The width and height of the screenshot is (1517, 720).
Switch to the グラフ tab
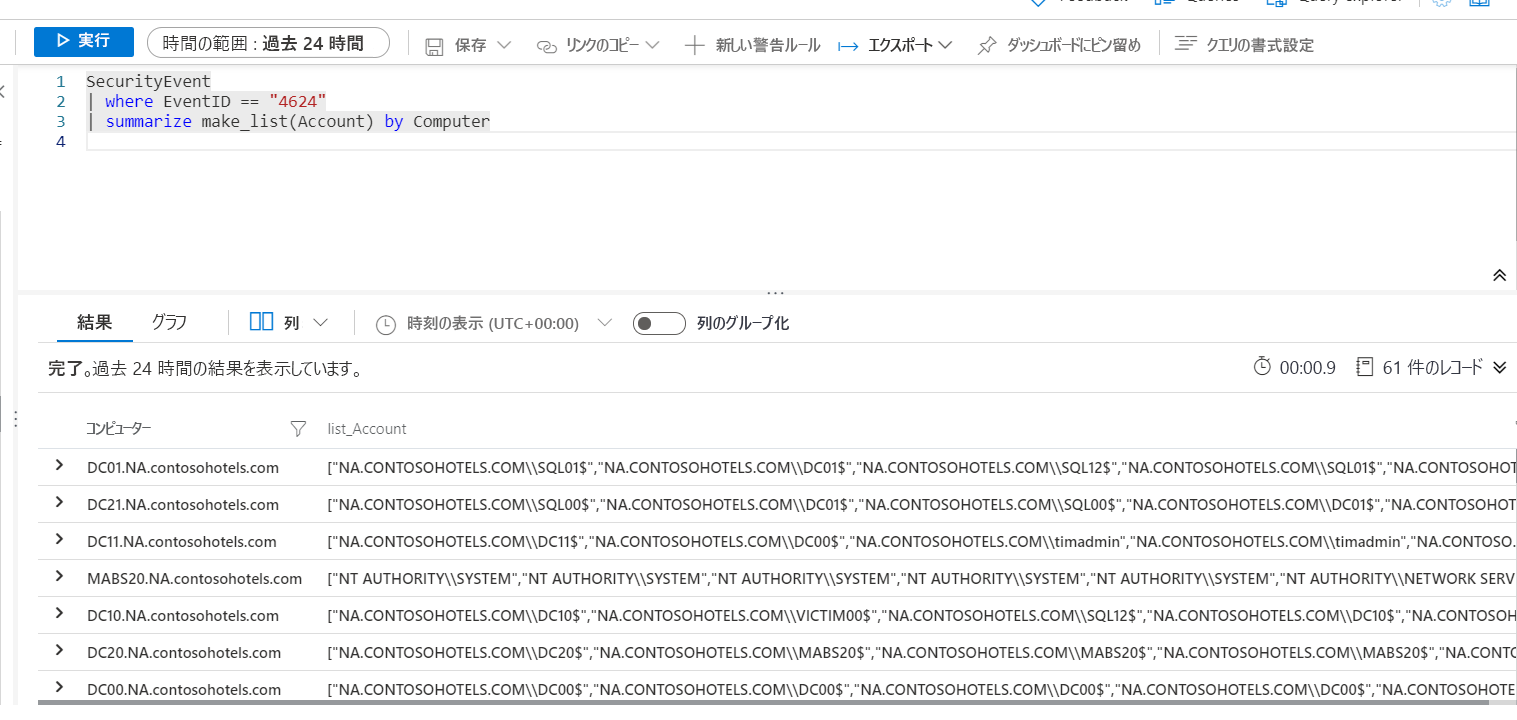169,322
